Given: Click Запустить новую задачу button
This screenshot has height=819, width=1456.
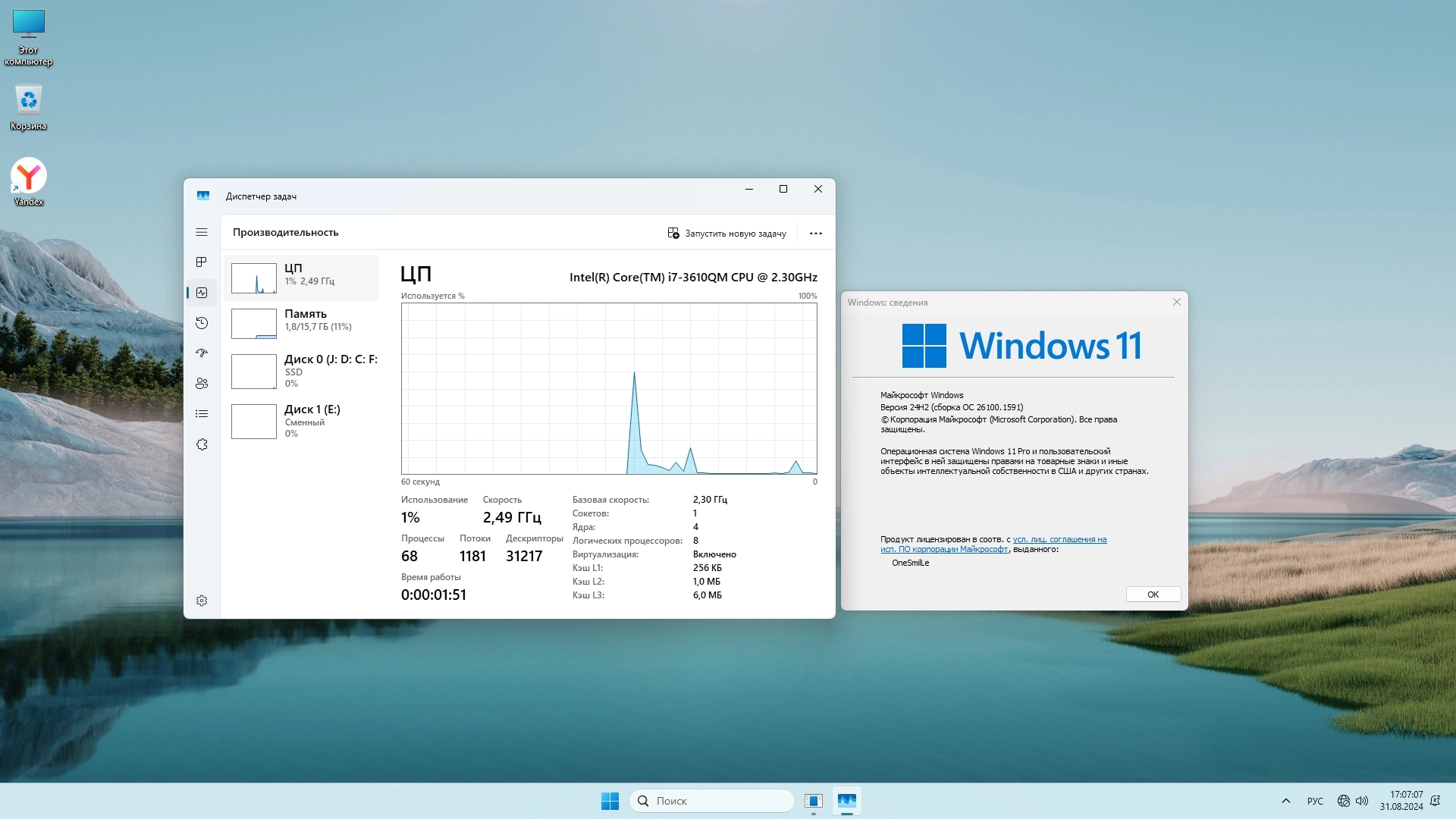Looking at the screenshot, I should pyautogui.click(x=726, y=234).
